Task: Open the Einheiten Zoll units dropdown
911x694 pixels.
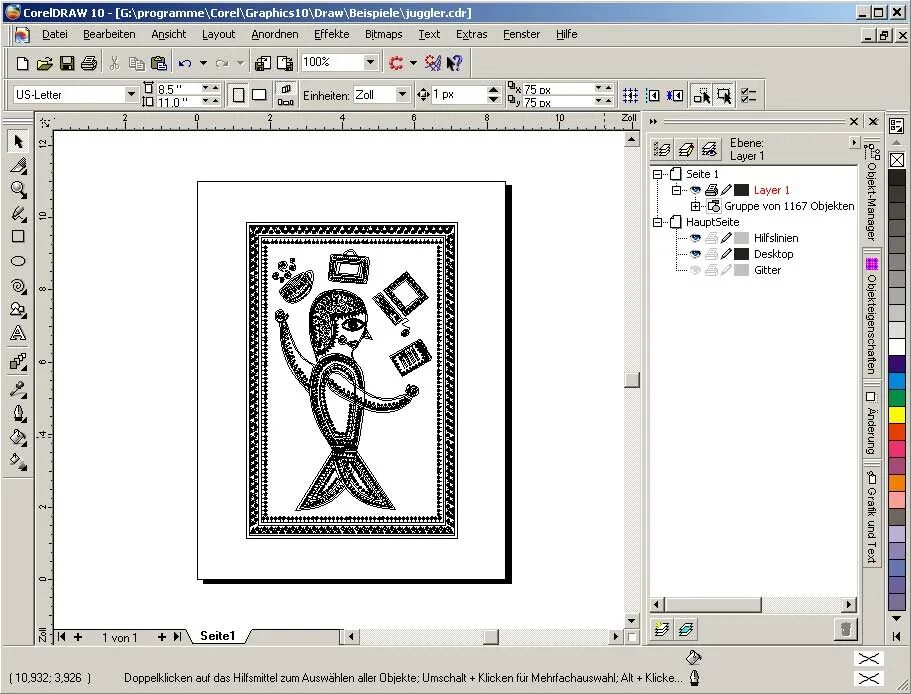Action: pyautogui.click(x=402, y=94)
